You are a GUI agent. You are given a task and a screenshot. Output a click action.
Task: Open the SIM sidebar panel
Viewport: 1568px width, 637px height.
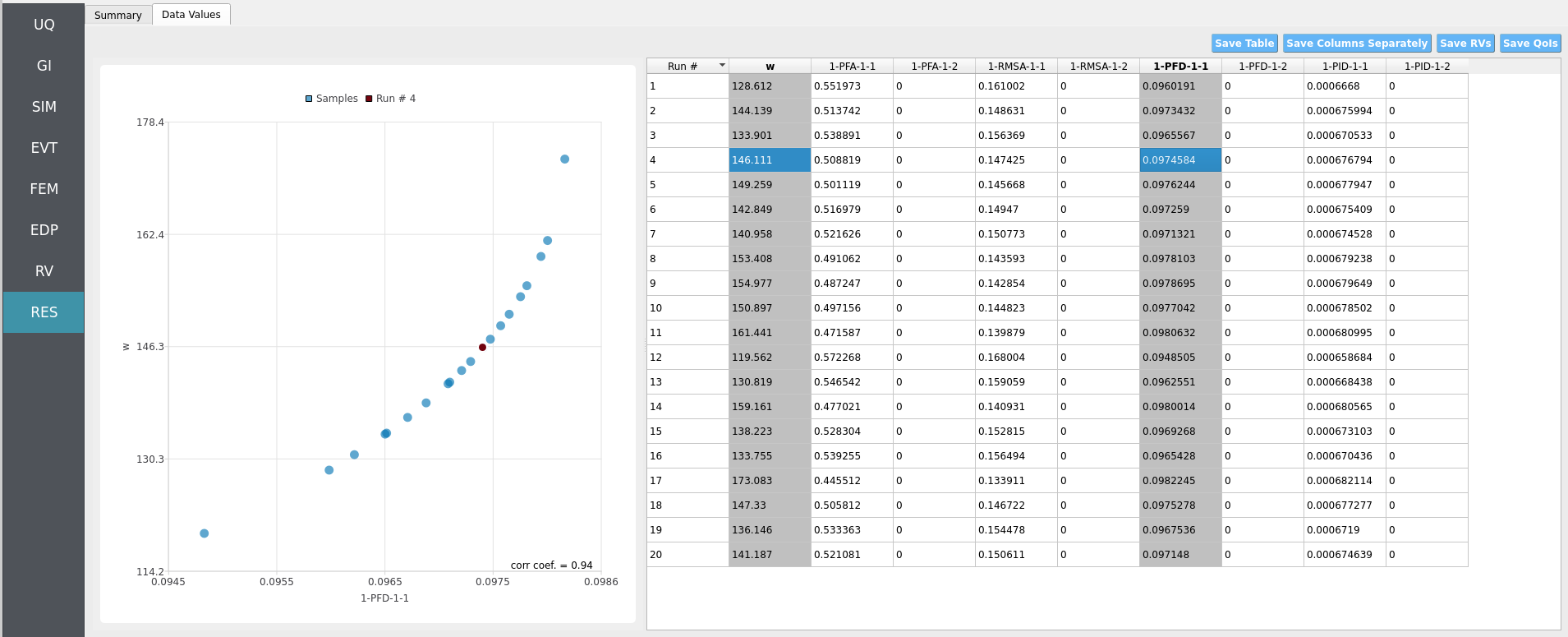pyautogui.click(x=44, y=107)
